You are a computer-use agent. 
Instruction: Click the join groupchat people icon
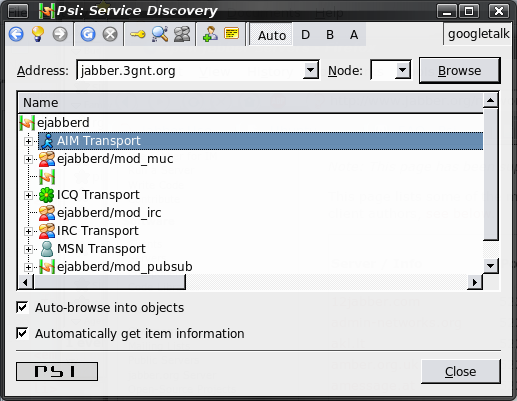coord(182,34)
